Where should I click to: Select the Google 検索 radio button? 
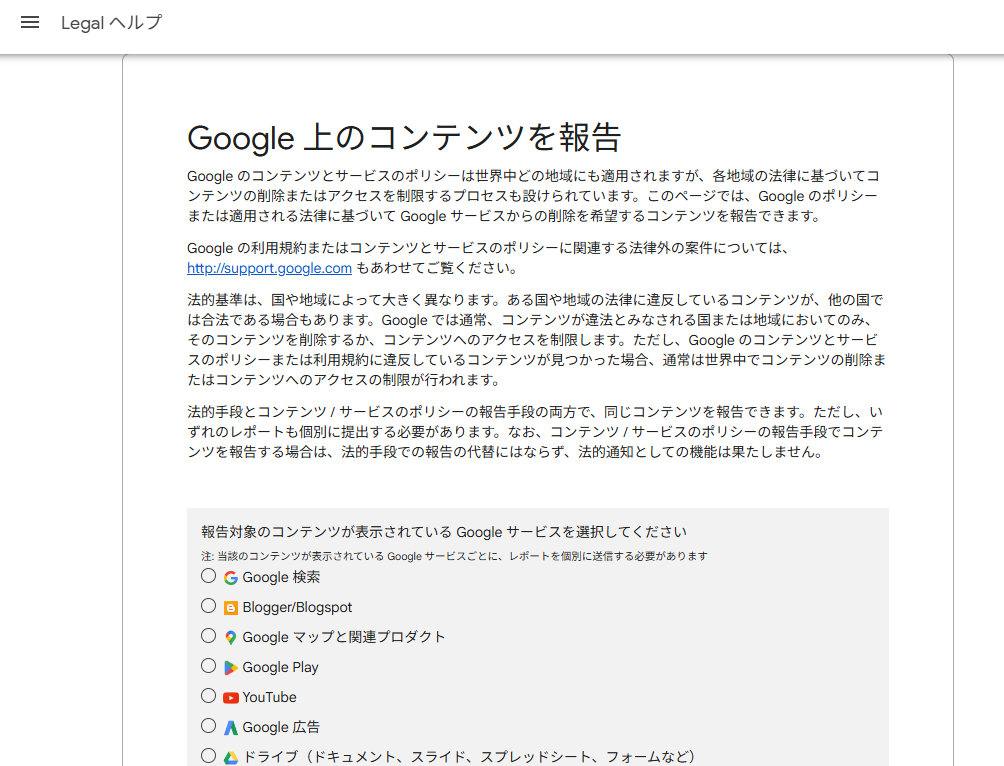pyautogui.click(x=208, y=576)
